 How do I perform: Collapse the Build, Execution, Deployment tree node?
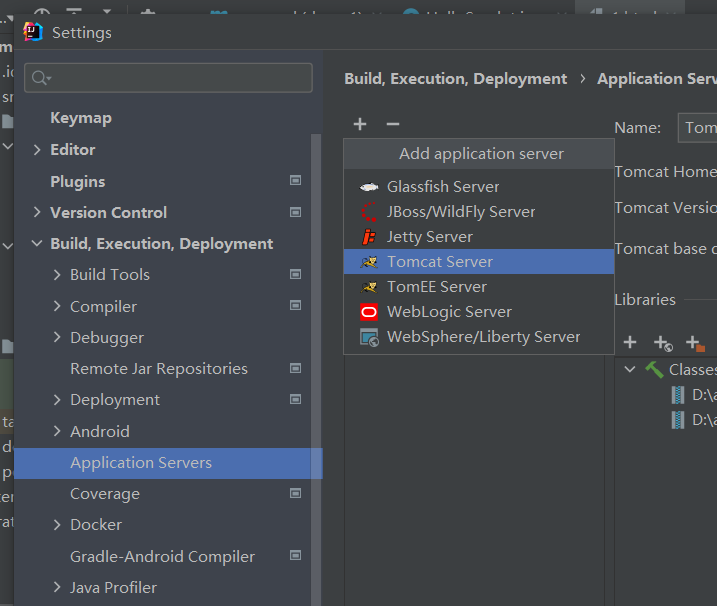37,243
